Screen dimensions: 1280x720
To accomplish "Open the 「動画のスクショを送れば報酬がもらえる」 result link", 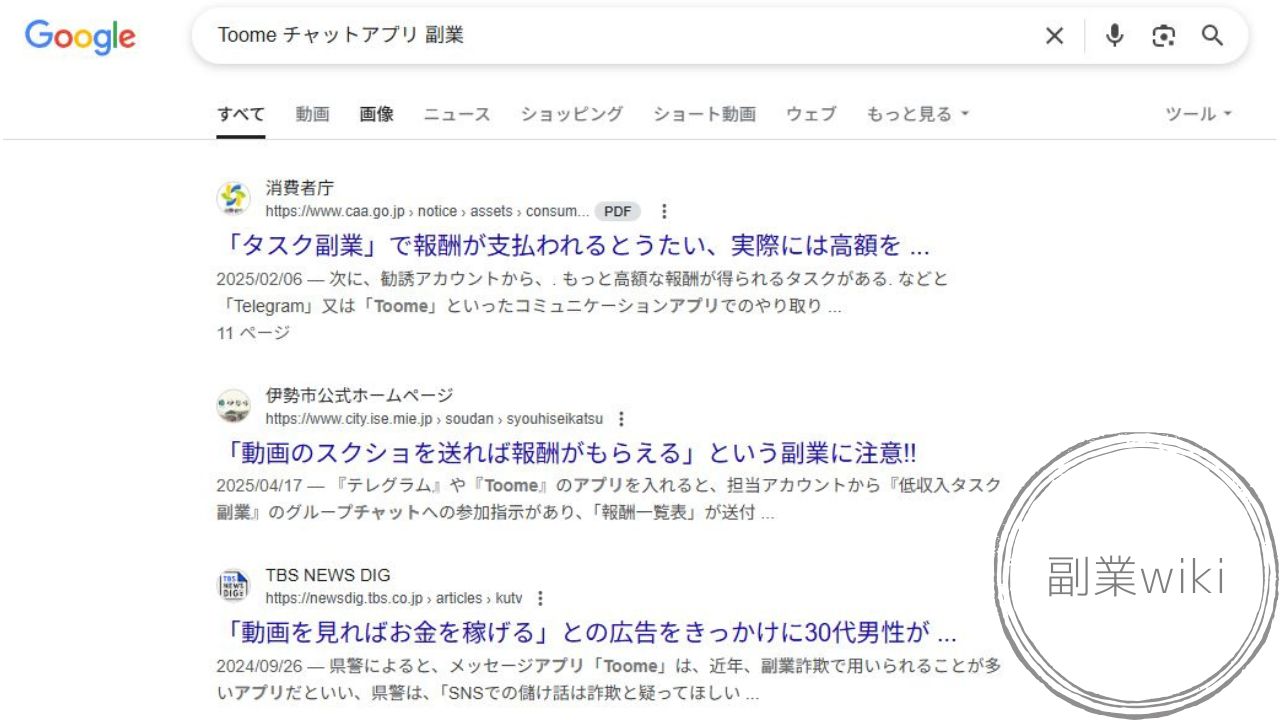I will 566,453.
